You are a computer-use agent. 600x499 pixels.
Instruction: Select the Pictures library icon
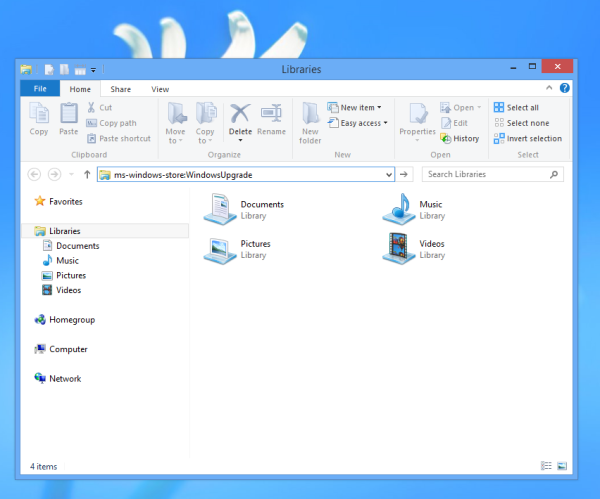[220, 250]
